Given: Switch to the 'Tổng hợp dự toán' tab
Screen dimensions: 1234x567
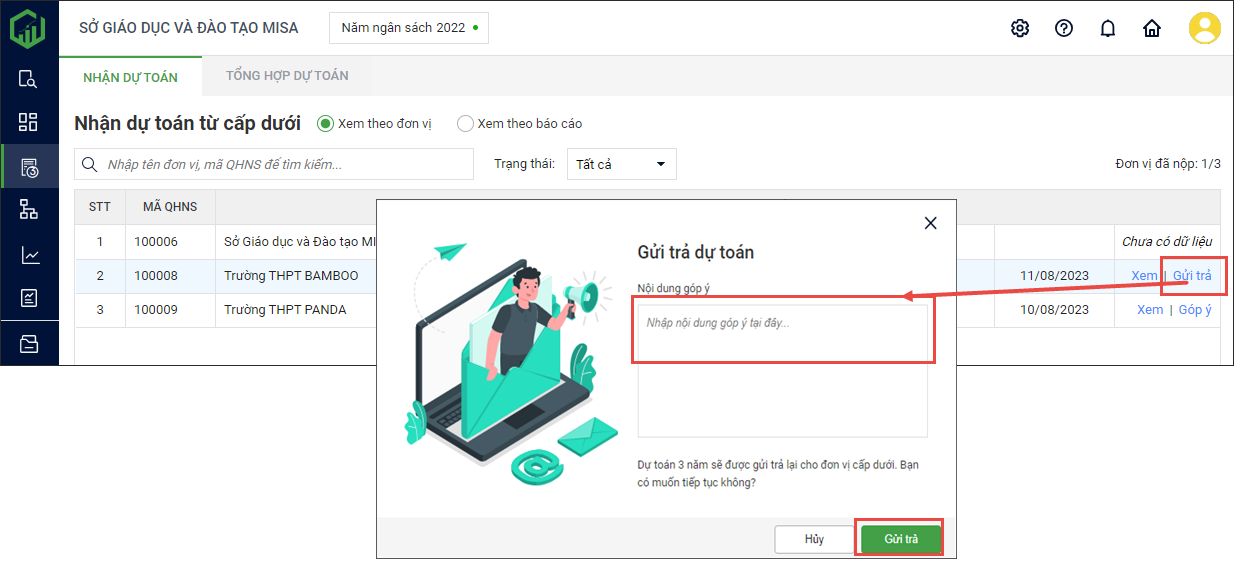Looking at the screenshot, I should tap(287, 76).
